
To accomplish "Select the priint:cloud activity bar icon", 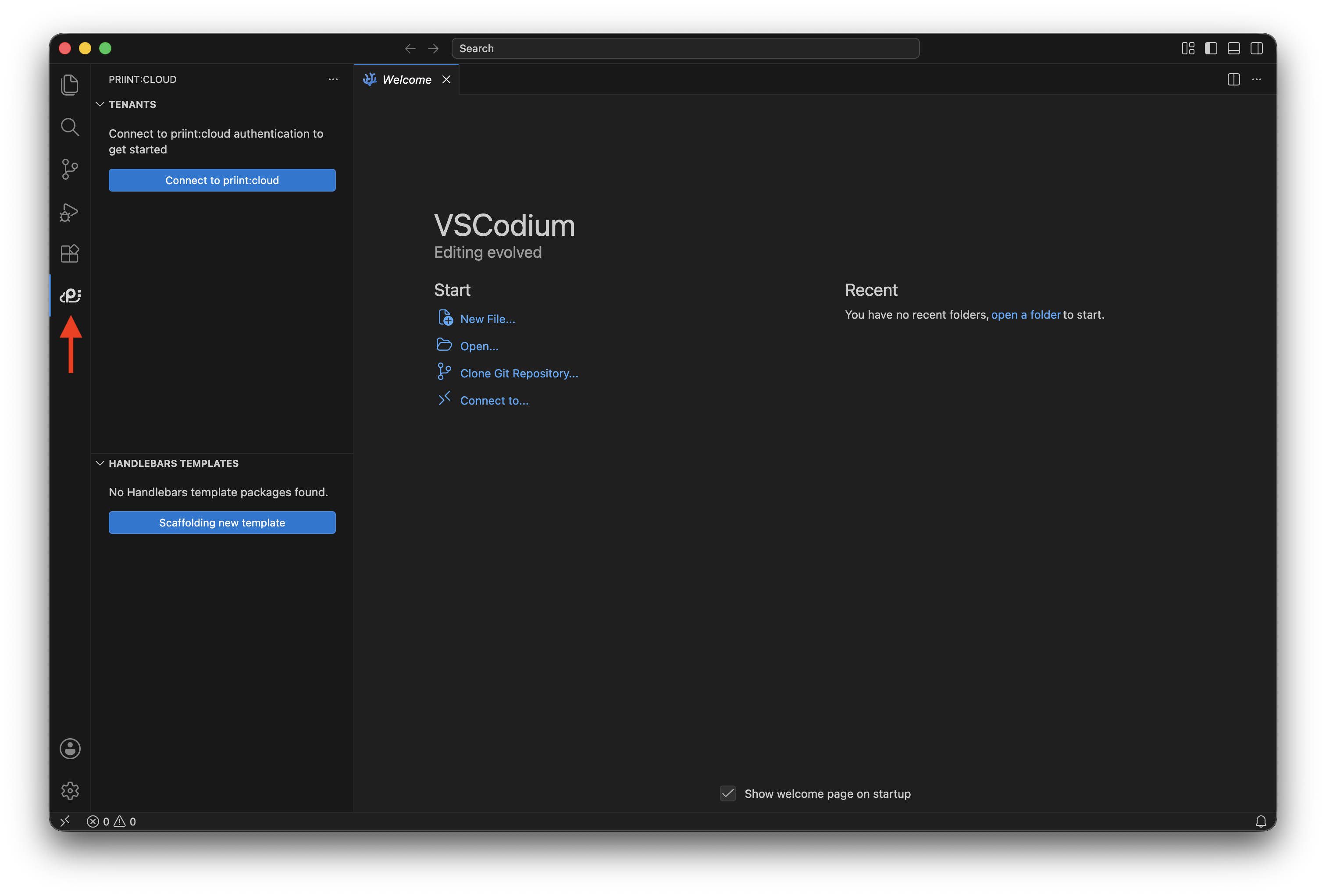I will [70, 295].
